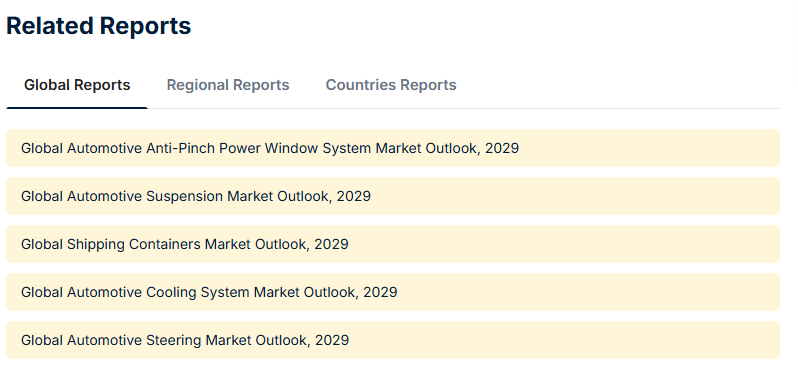Click 2029 in the Cooling System title

coord(380,292)
